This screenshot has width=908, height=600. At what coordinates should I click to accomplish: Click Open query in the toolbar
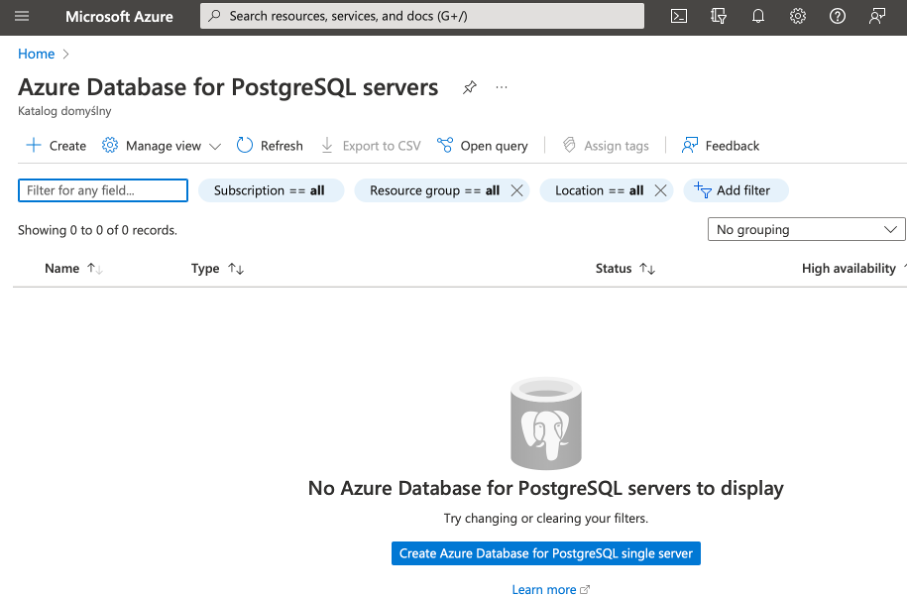point(482,145)
